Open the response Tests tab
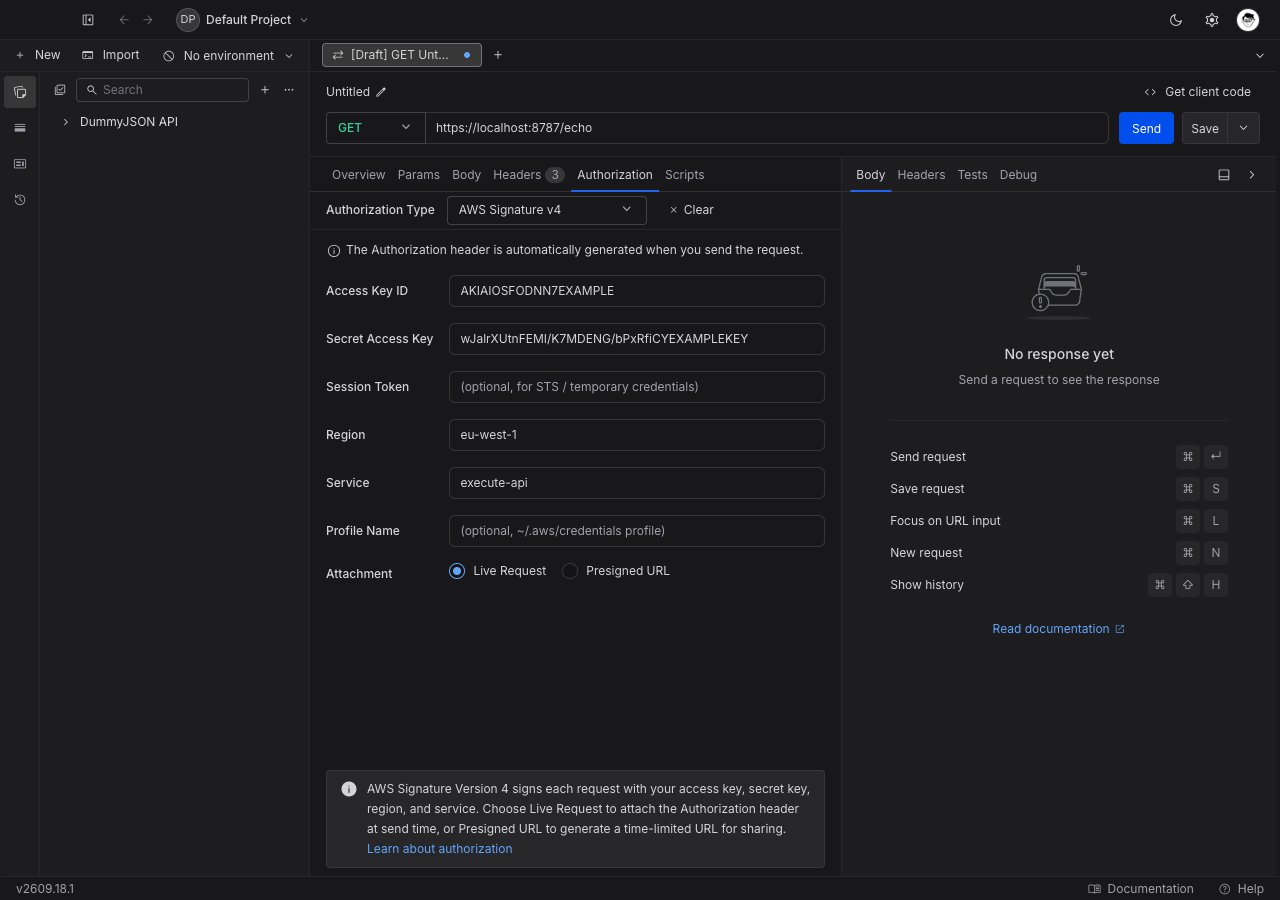 [972, 175]
